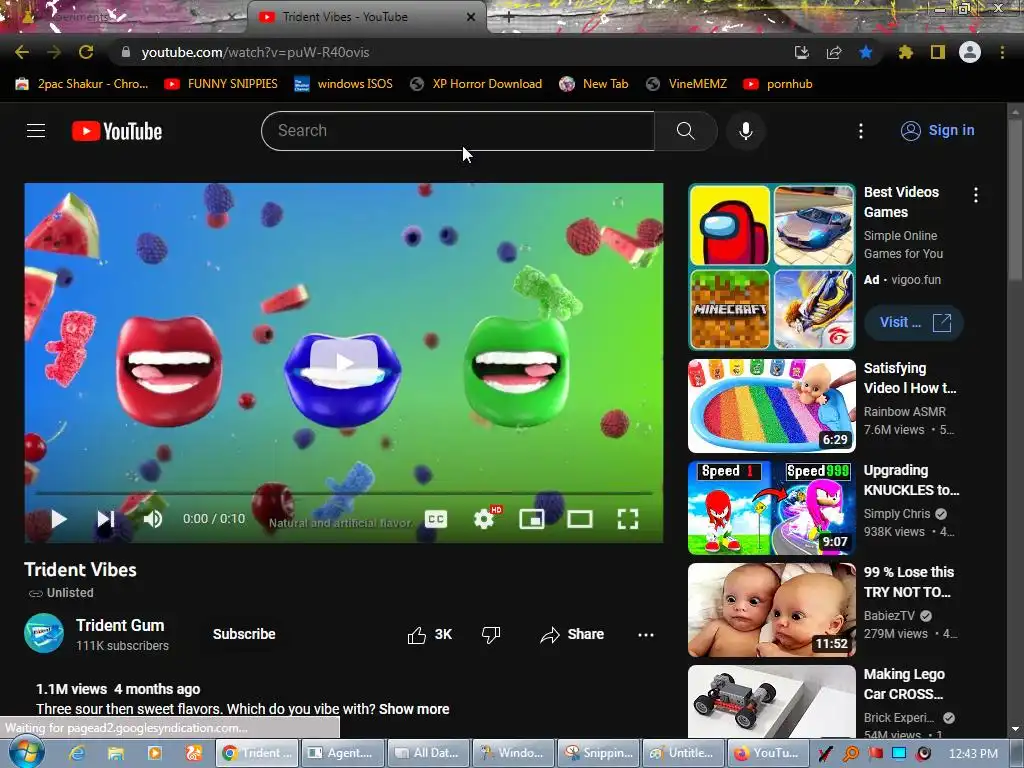
Task: Dislike the video
Action: (x=490, y=635)
